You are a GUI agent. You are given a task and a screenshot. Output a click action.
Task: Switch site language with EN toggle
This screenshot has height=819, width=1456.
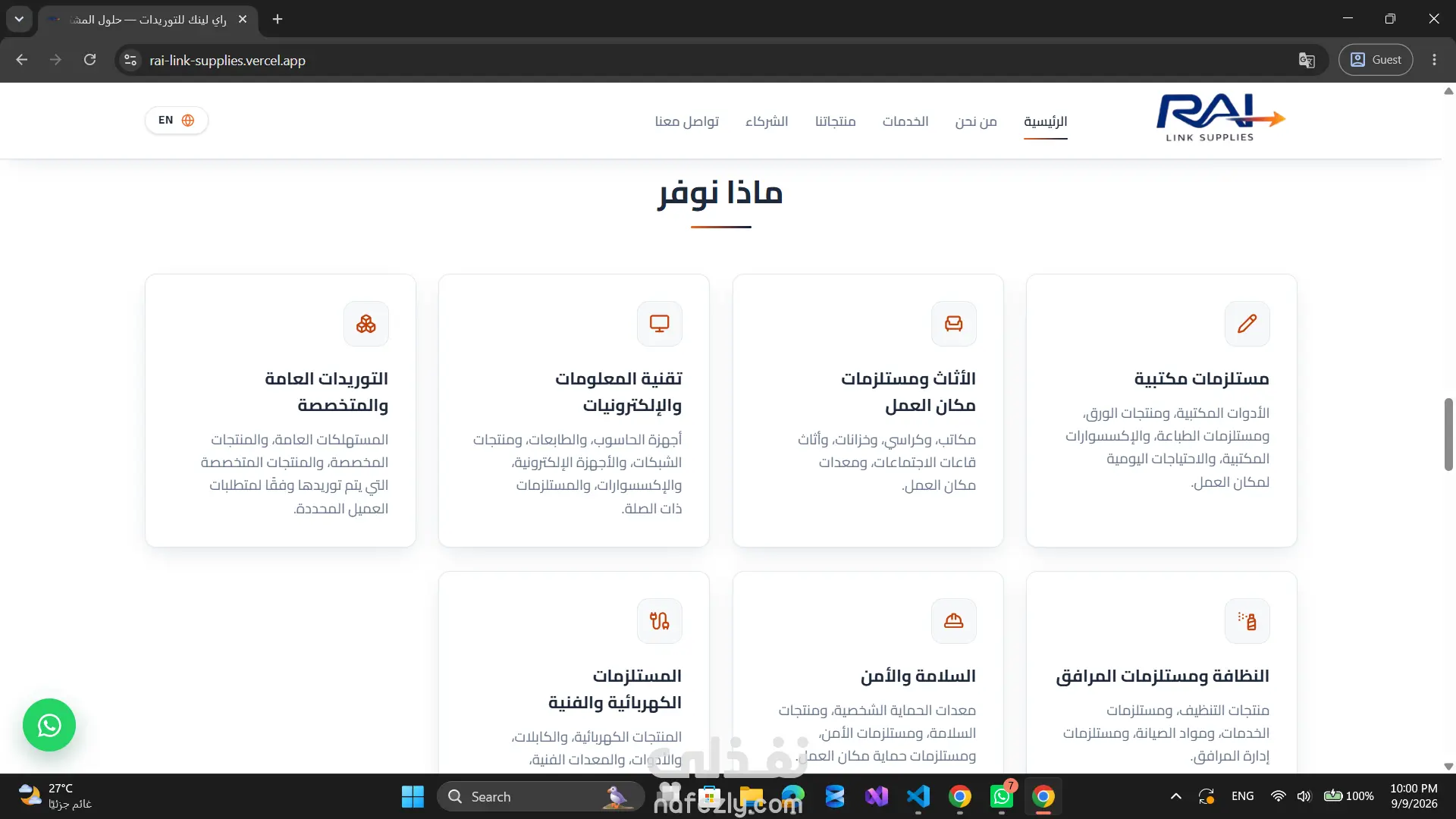(177, 121)
